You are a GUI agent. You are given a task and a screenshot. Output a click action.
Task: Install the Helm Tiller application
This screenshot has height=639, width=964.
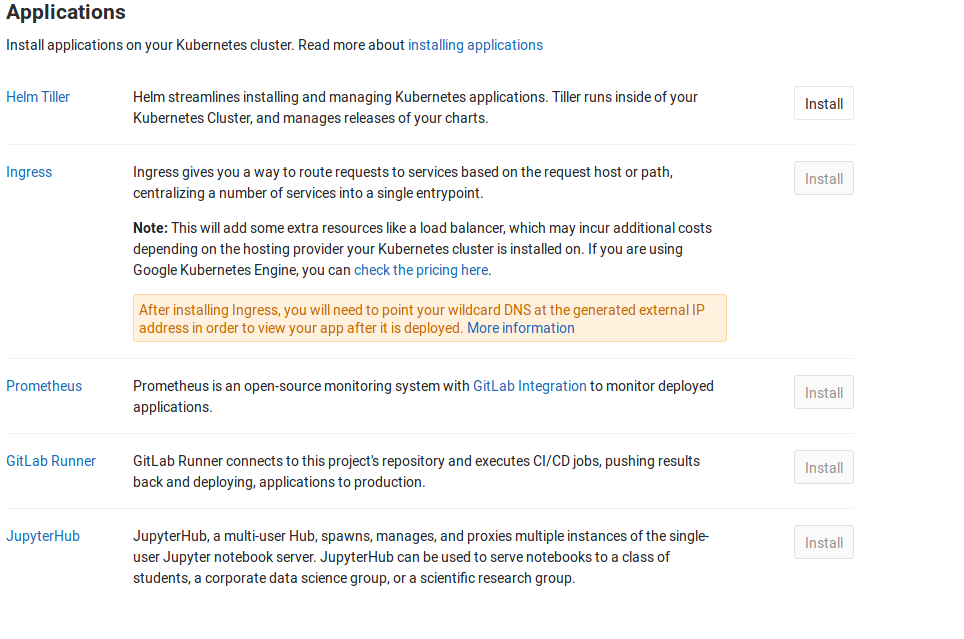(x=822, y=103)
